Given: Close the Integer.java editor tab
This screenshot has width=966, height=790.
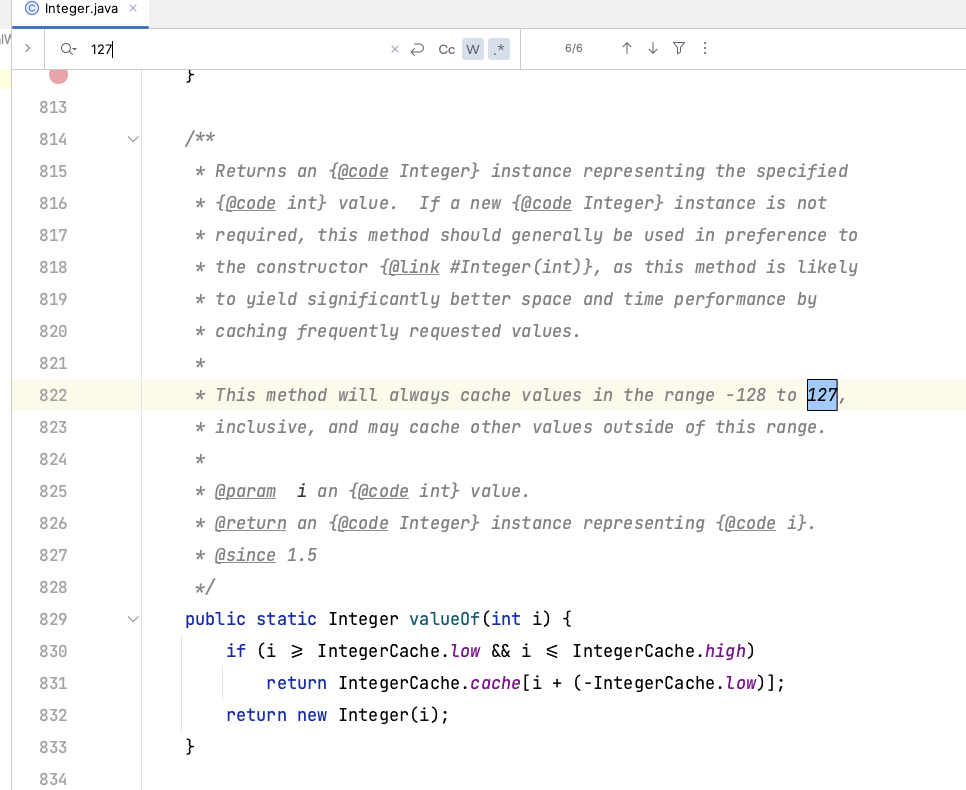Looking at the screenshot, I should (x=132, y=9).
